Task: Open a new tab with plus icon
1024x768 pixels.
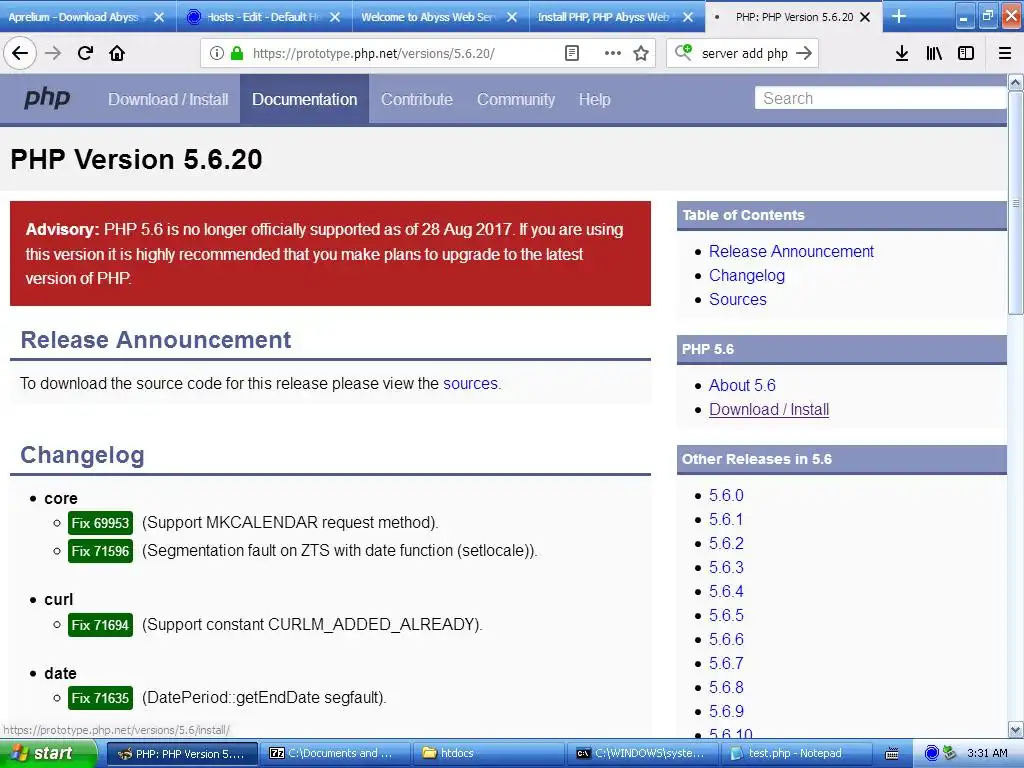Action: 899,16
